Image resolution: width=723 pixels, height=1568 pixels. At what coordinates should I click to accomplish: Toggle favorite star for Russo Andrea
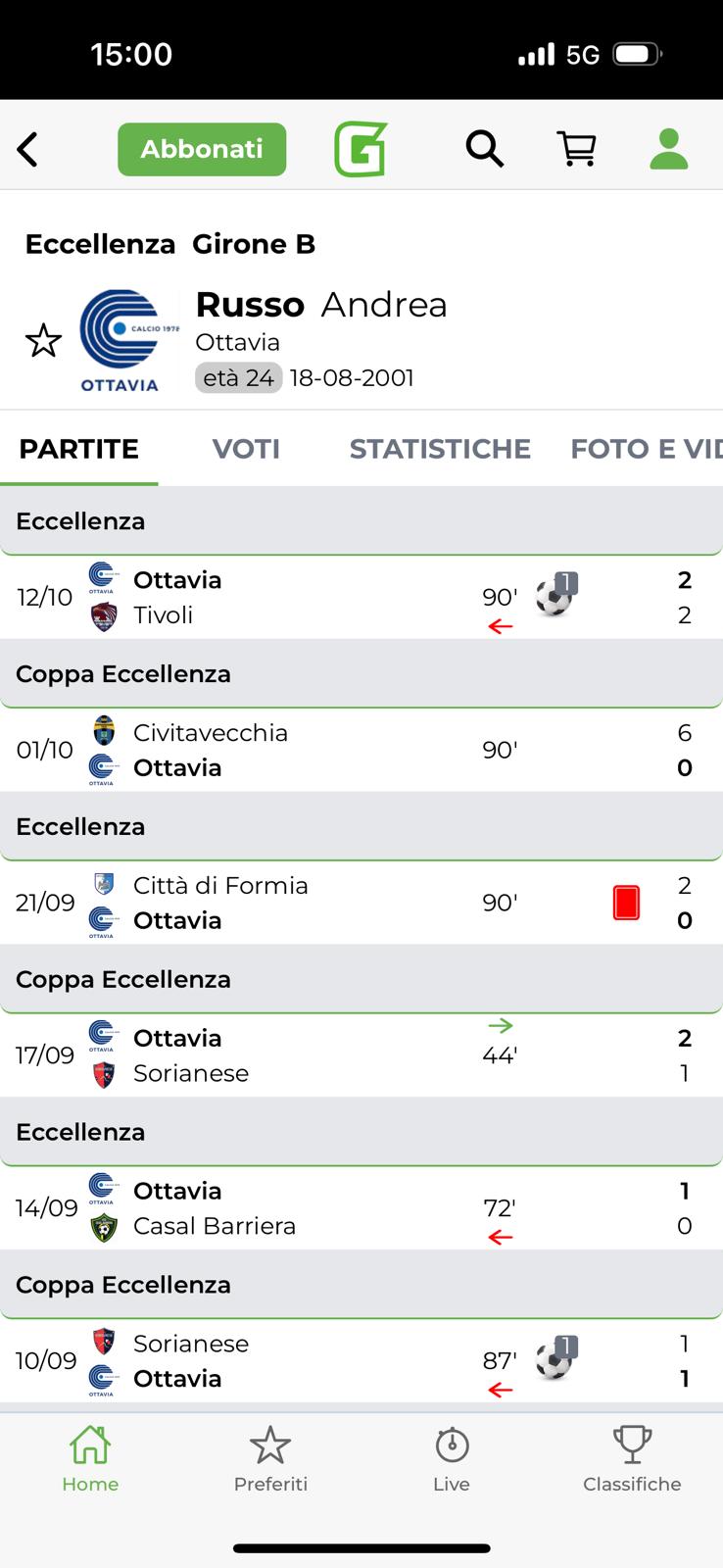click(x=43, y=341)
